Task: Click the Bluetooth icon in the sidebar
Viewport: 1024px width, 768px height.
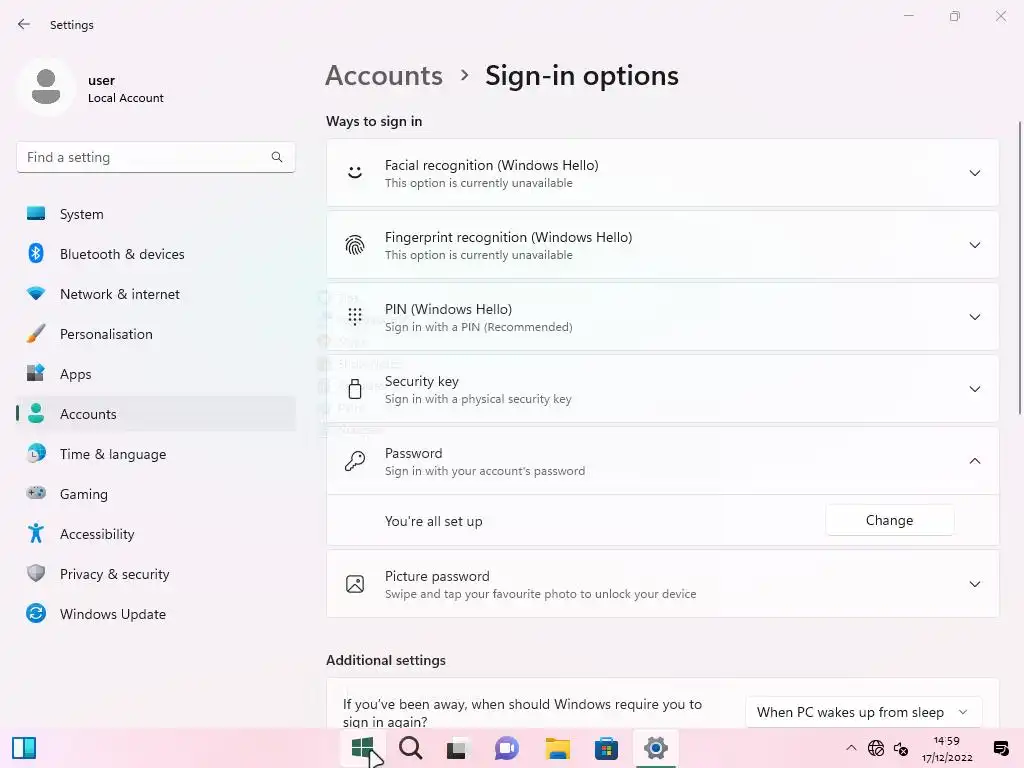Action: point(36,253)
